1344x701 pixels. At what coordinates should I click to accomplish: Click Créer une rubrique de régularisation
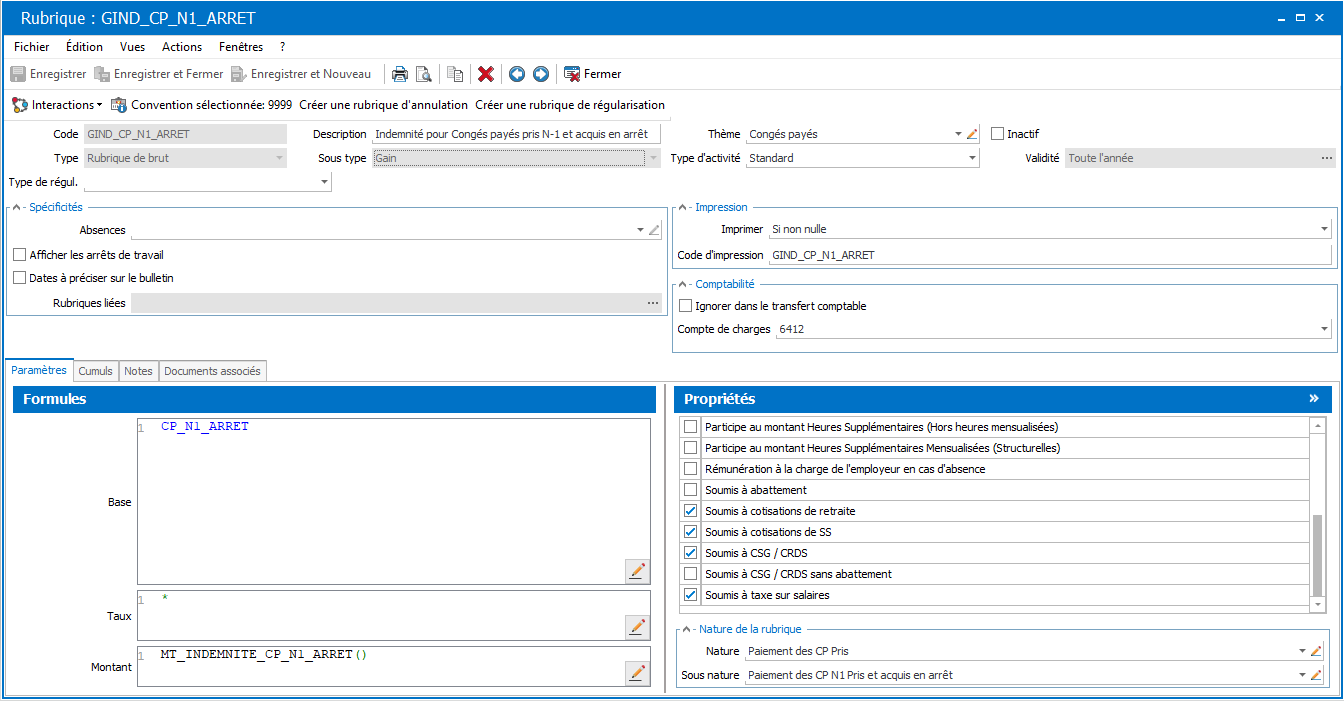570,105
